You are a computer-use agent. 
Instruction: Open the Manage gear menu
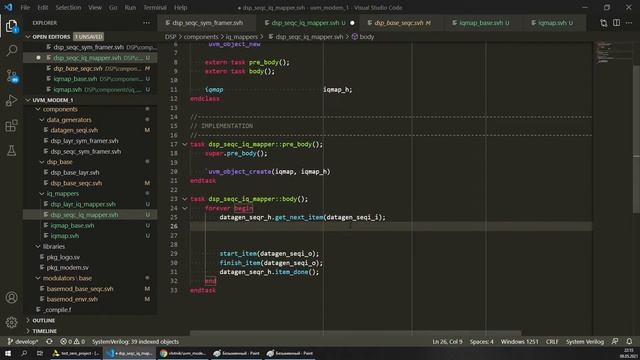coord(11,322)
